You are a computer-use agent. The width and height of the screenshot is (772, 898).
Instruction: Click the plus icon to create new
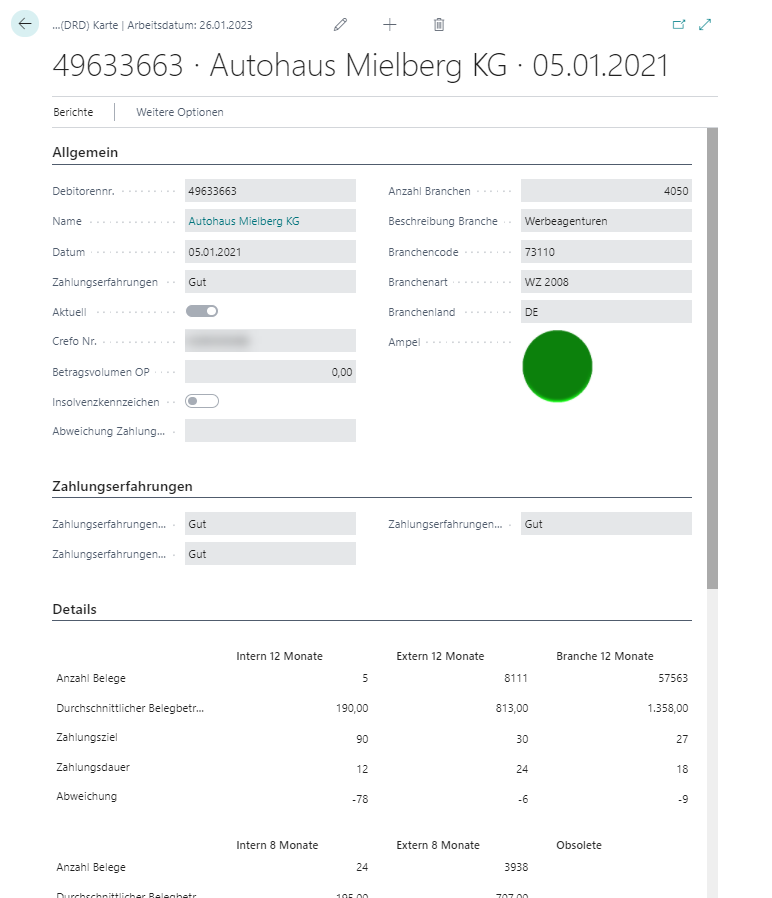coord(390,24)
